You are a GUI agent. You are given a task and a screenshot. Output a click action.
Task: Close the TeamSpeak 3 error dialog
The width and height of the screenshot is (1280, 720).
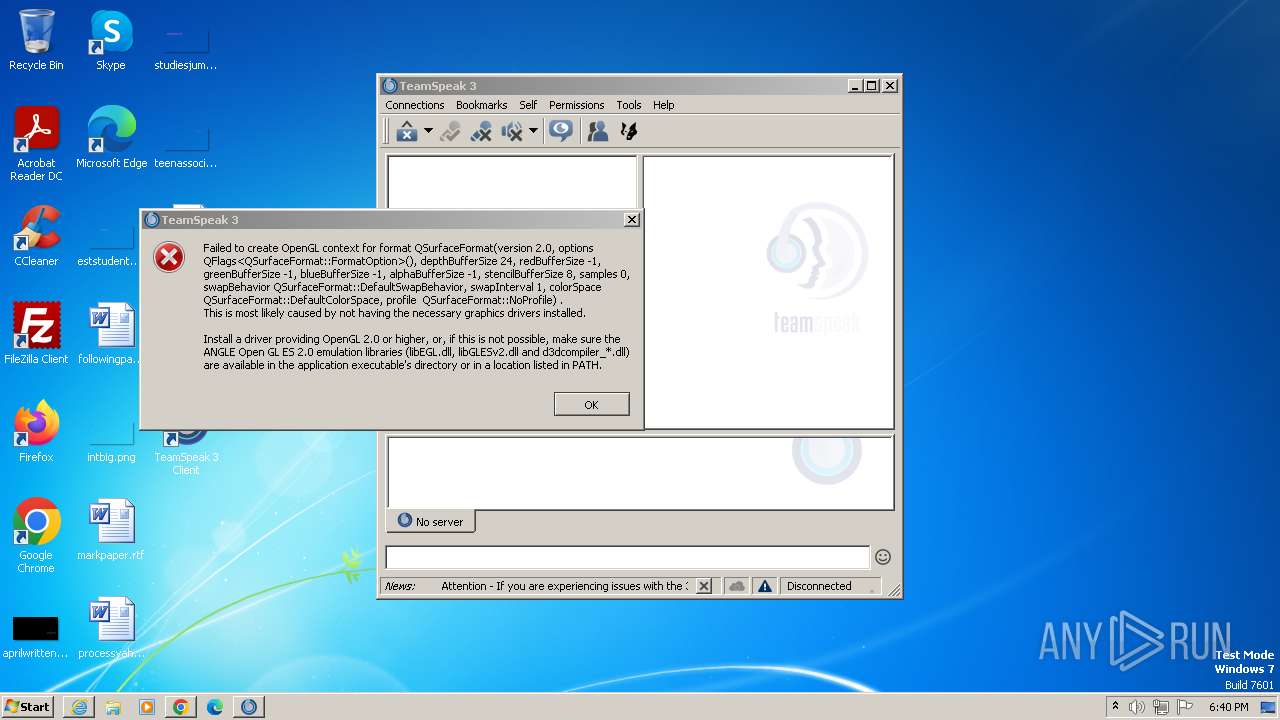click(x=632, y=220)
